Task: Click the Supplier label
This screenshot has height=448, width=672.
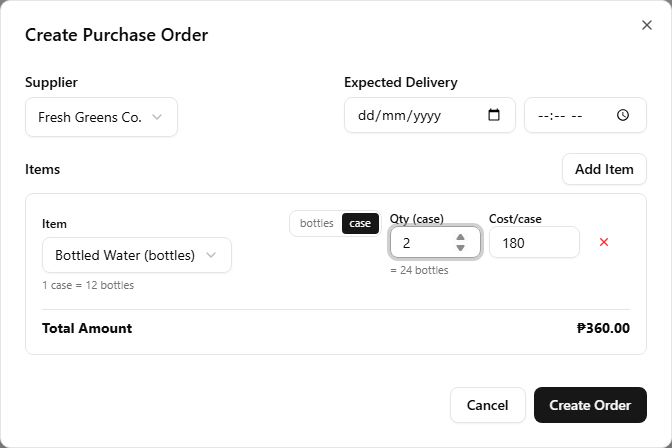Action: 51,82
